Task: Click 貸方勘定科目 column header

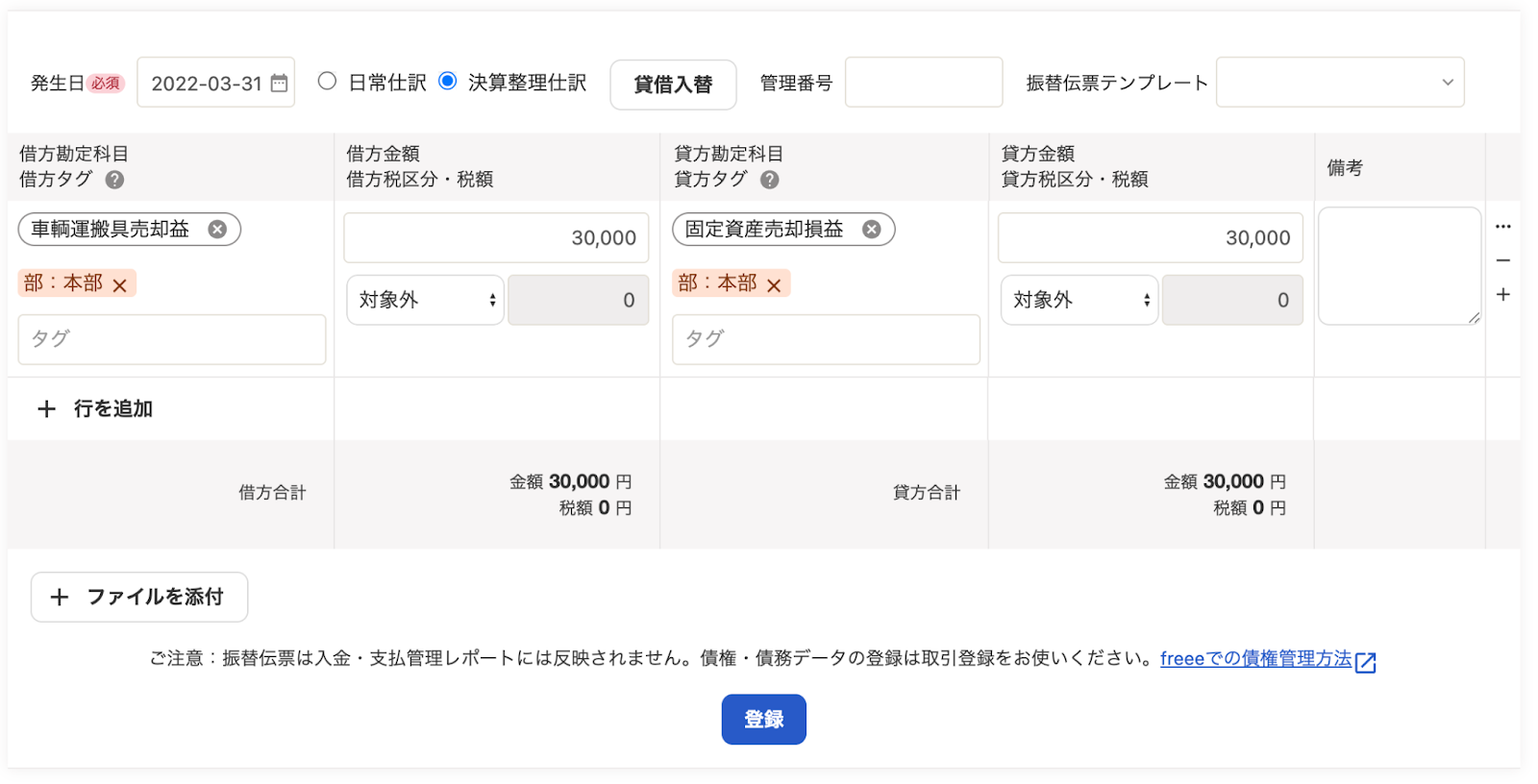Action: coord(729,154)
